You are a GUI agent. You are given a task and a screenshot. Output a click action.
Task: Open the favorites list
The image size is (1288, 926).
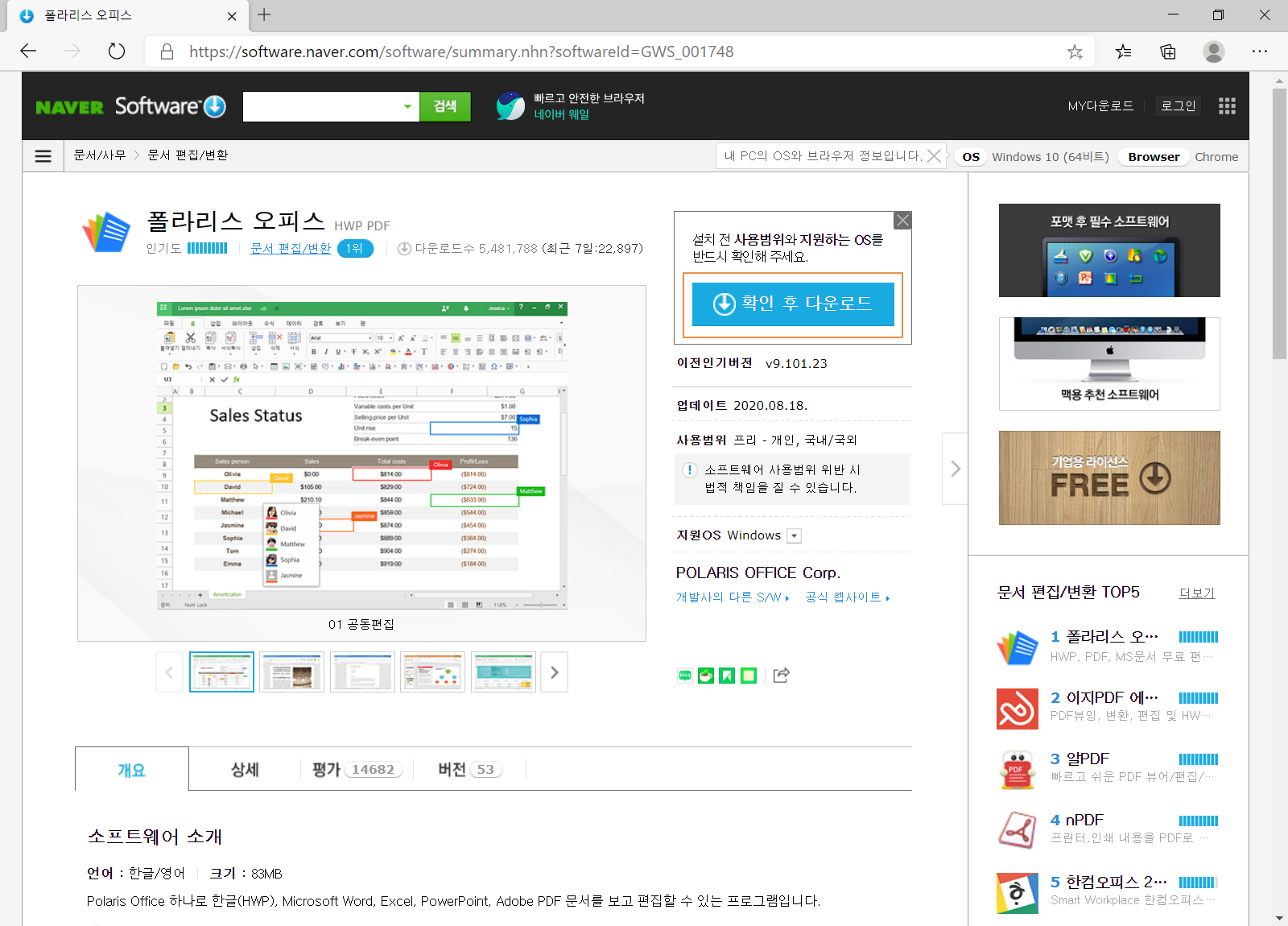coord(1123,52)
